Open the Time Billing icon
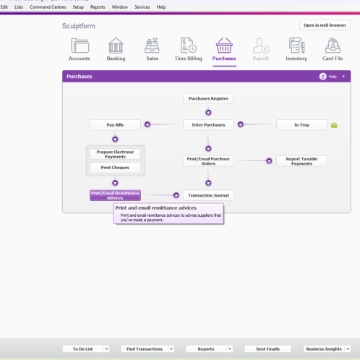The image size is (360, 360). click(x=188, y=46)
